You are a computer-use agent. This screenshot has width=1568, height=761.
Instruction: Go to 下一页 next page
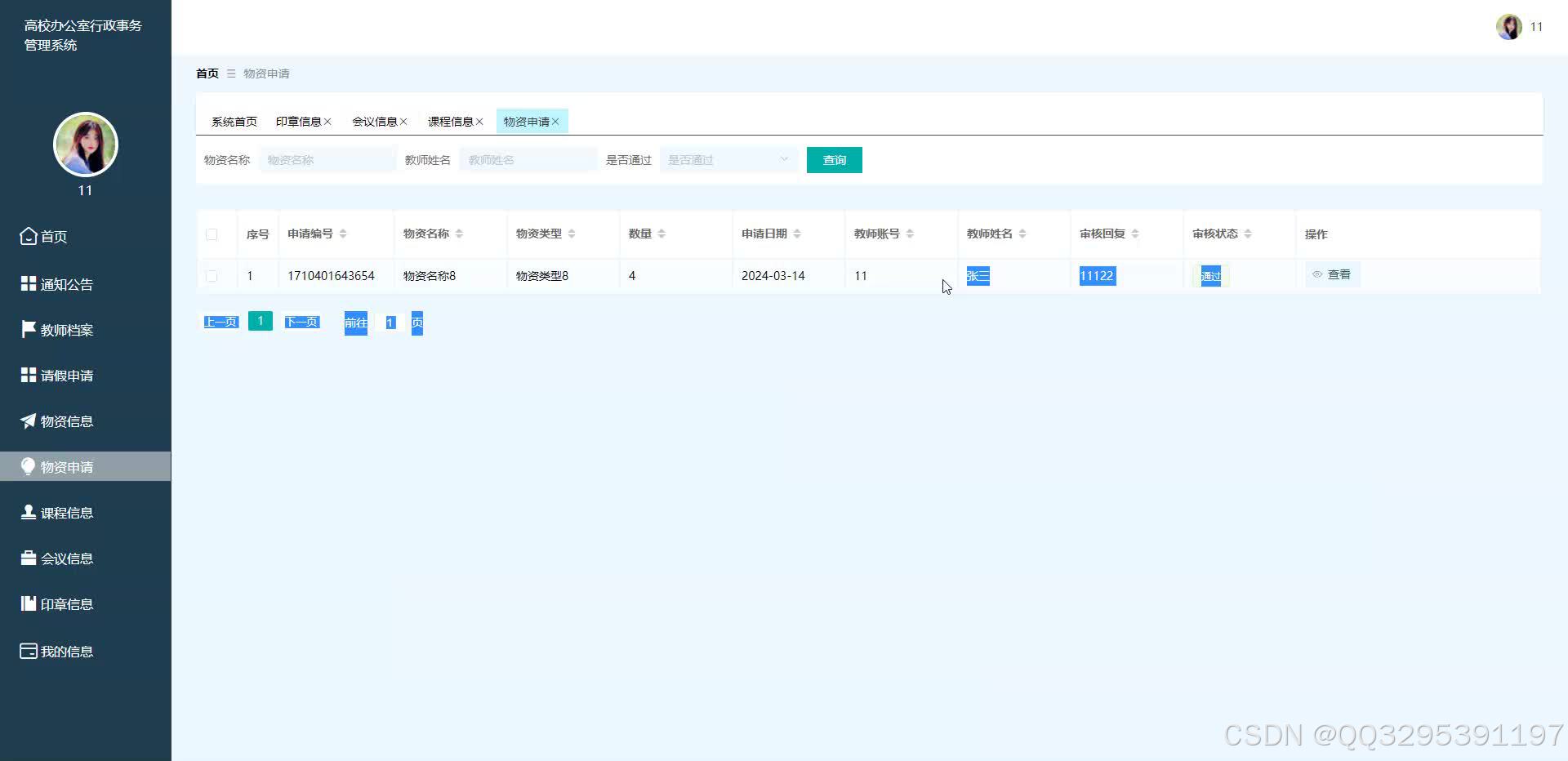coord(301,322)
